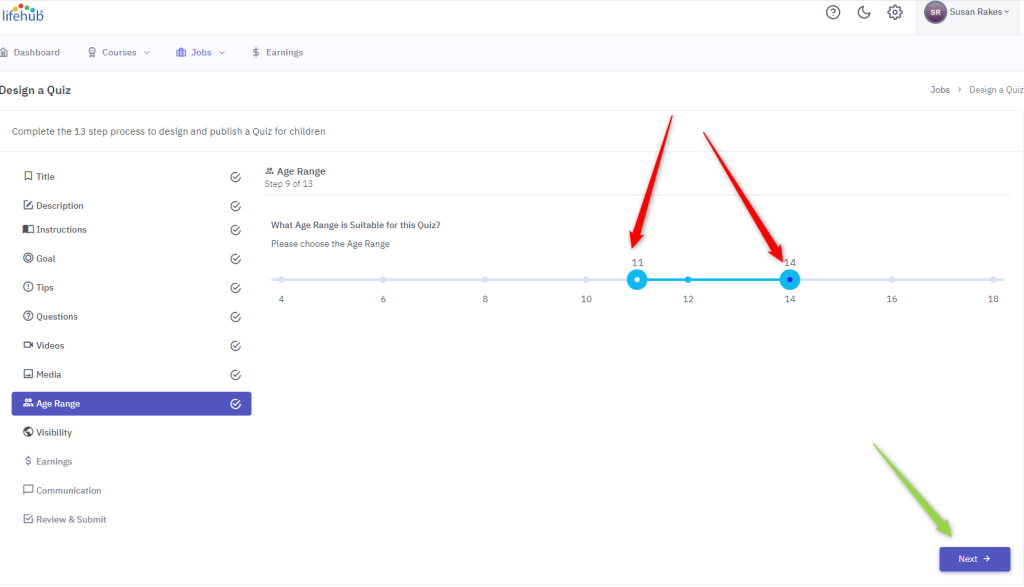The image size is (1024, 587).
Task: Click the completed checkmark for Media
Action: 236,375
